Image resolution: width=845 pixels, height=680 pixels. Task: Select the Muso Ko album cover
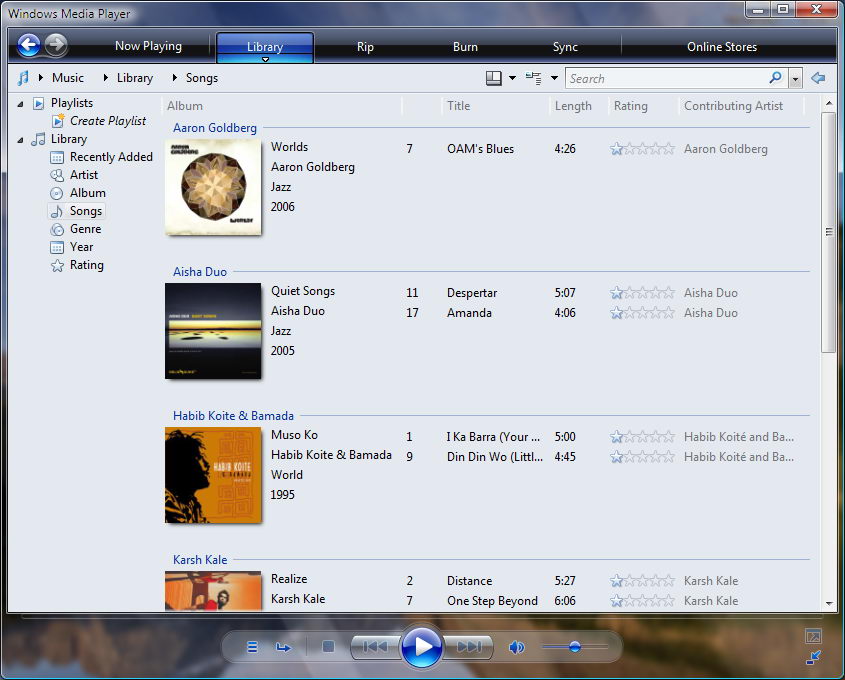tap(213, 475)
